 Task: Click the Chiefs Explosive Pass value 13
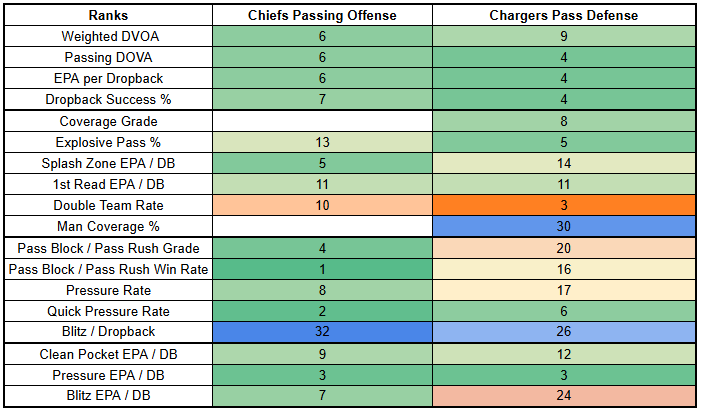[322, 142]
